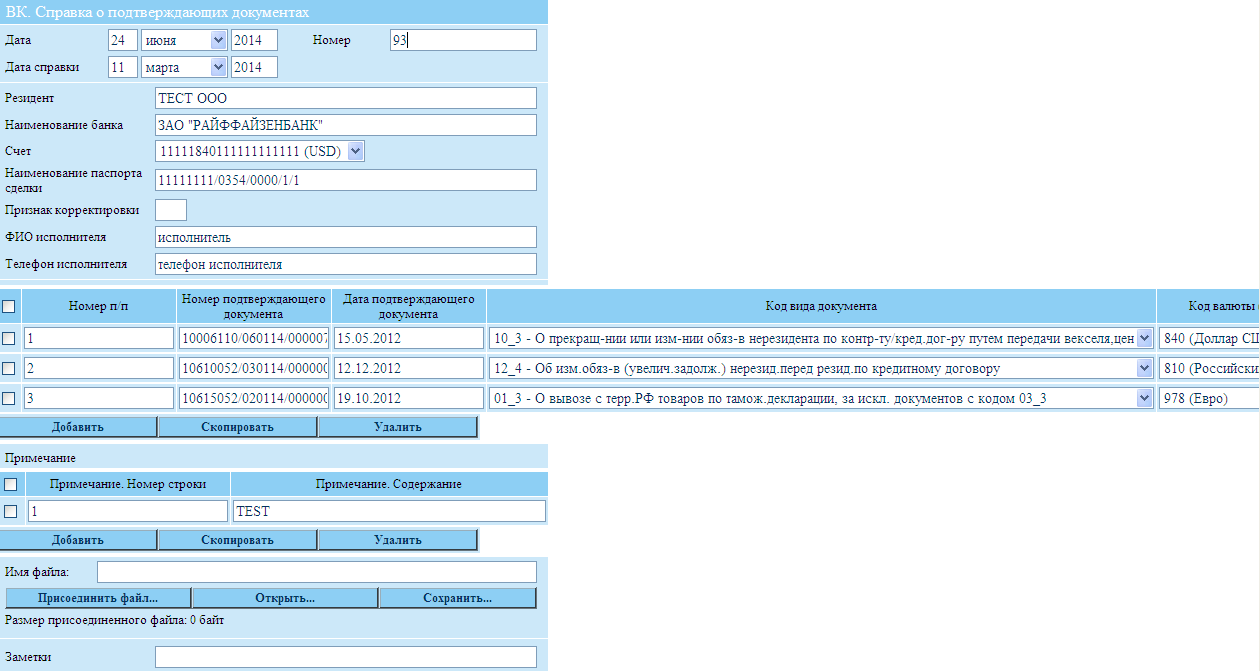Toggle the select-all checkbox in documents table header
This screenshot has width=1260, height=671.
click(10, 306)
